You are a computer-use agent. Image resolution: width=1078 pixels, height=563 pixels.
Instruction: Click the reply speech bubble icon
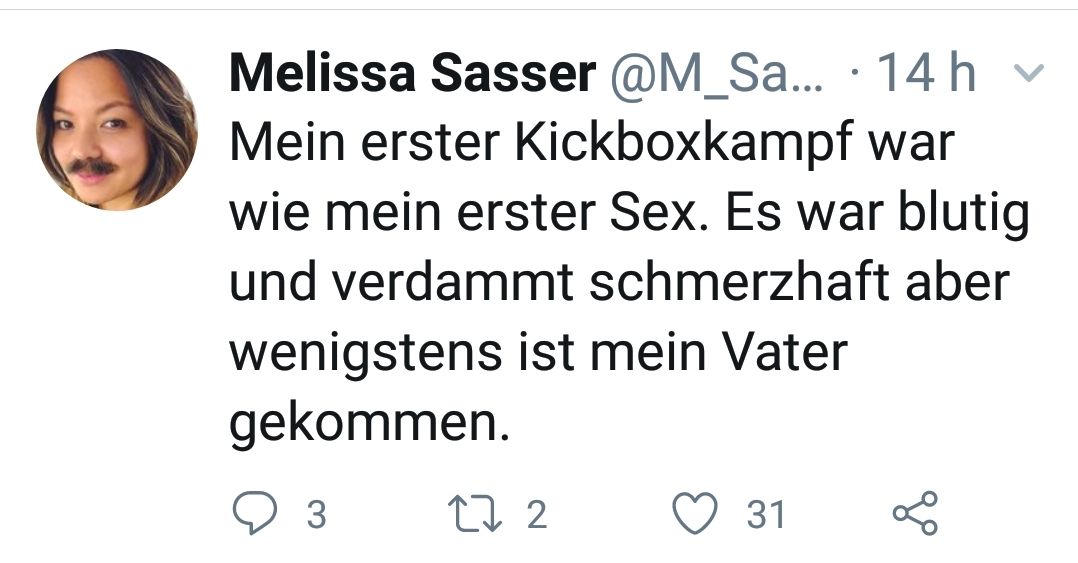[255, 514]
